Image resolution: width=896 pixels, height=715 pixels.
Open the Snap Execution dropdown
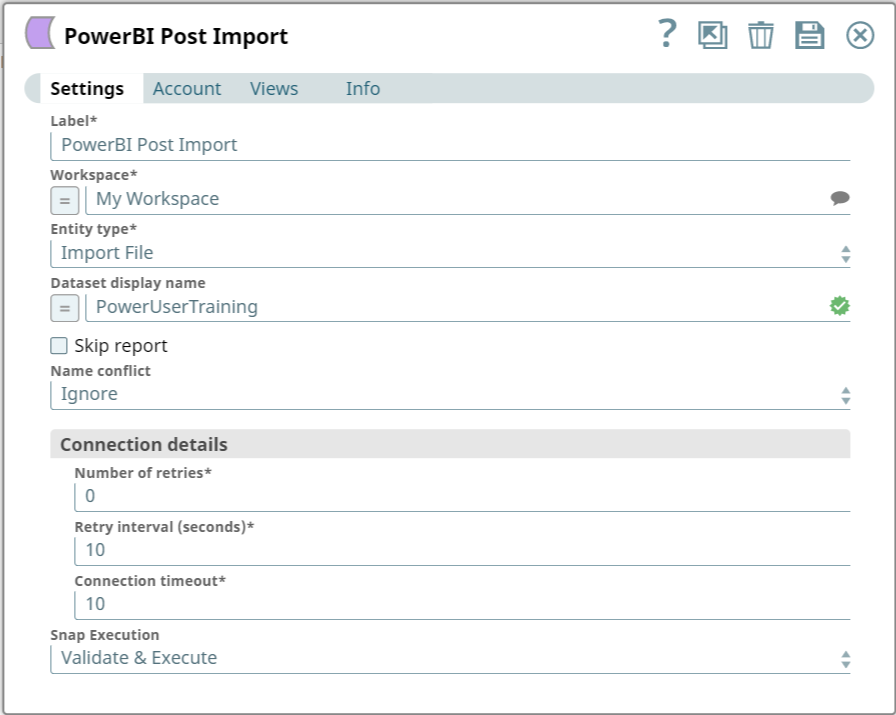coord(450,658)
